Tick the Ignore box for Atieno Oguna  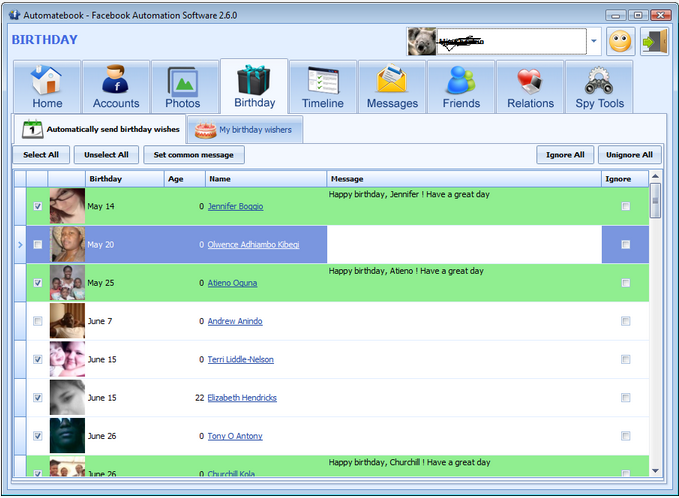point(625,283)
